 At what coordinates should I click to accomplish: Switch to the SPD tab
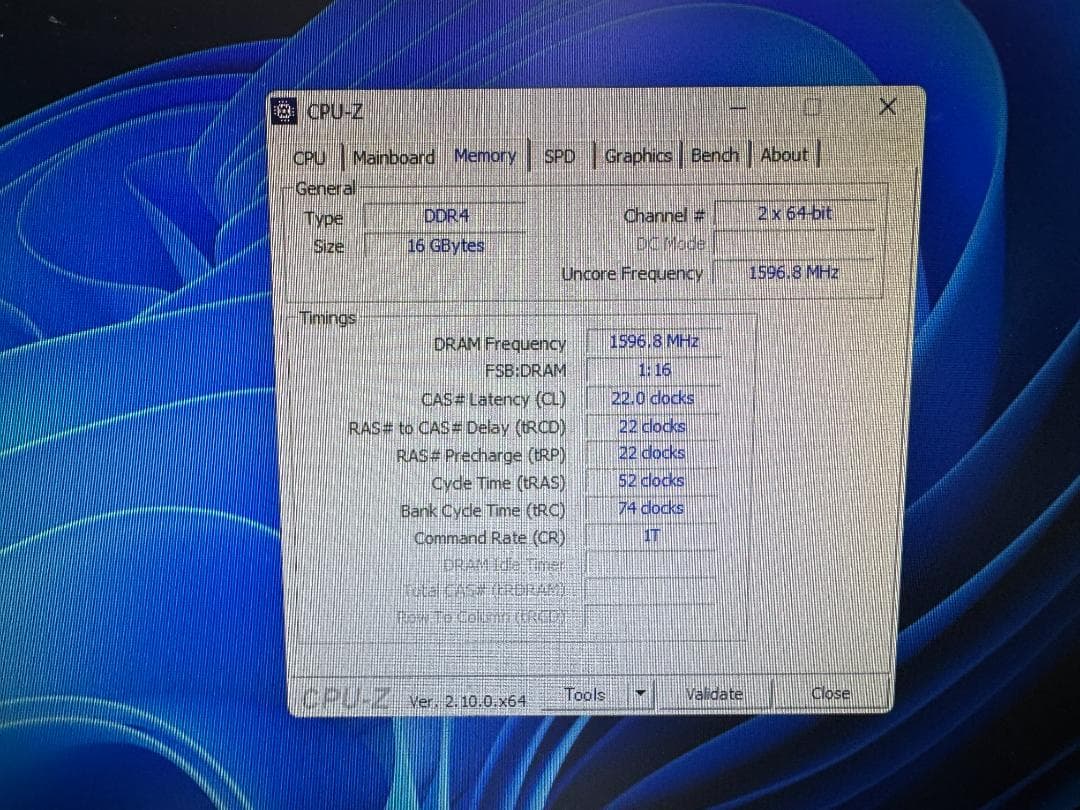pos(558,157)
